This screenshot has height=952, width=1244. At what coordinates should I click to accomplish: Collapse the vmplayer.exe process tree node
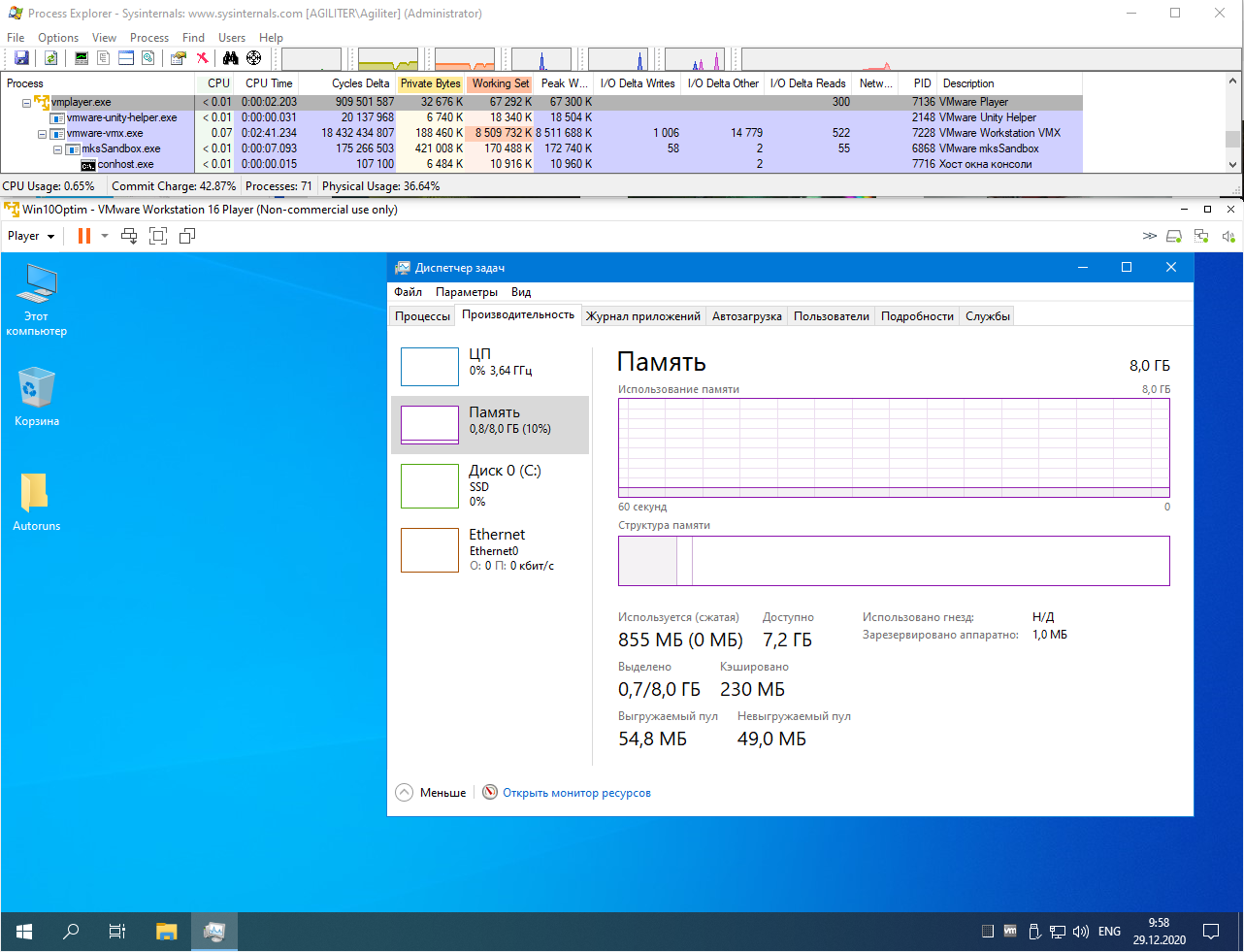click(27, 102)
